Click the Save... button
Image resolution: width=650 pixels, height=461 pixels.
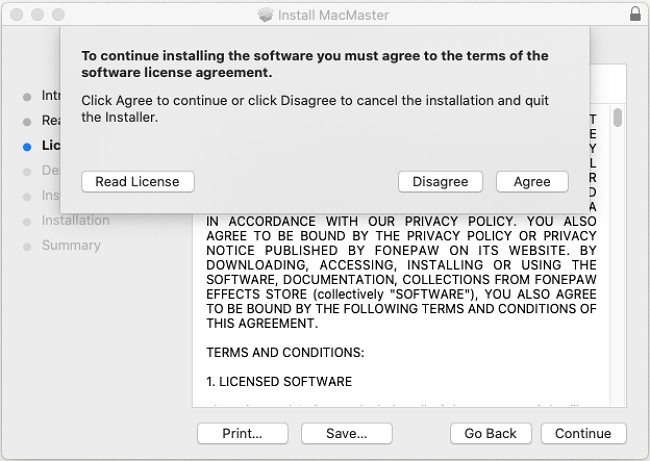tap(347, 433)
